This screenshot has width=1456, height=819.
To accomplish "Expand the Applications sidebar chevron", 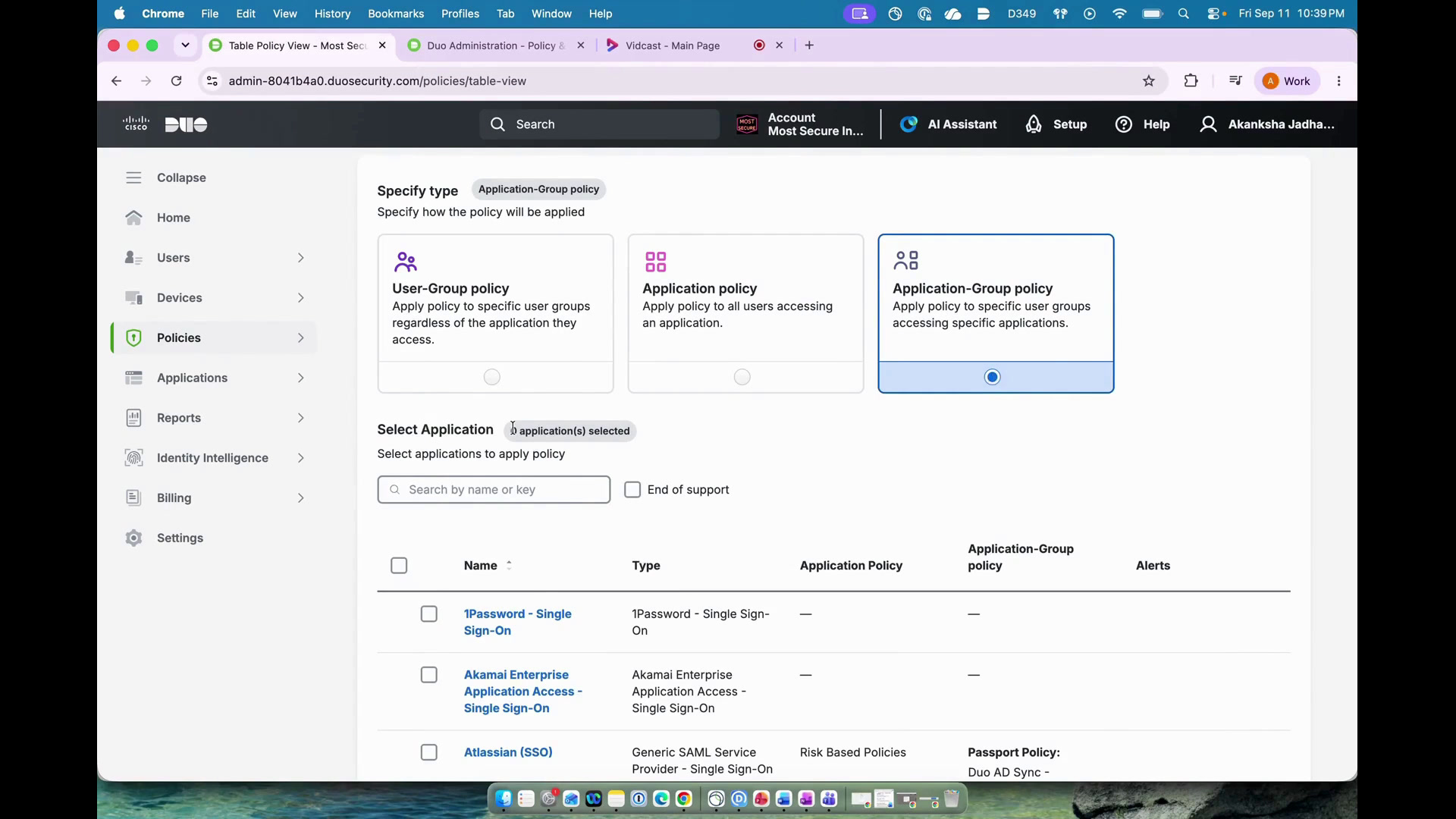I will (x=301, y=378).
